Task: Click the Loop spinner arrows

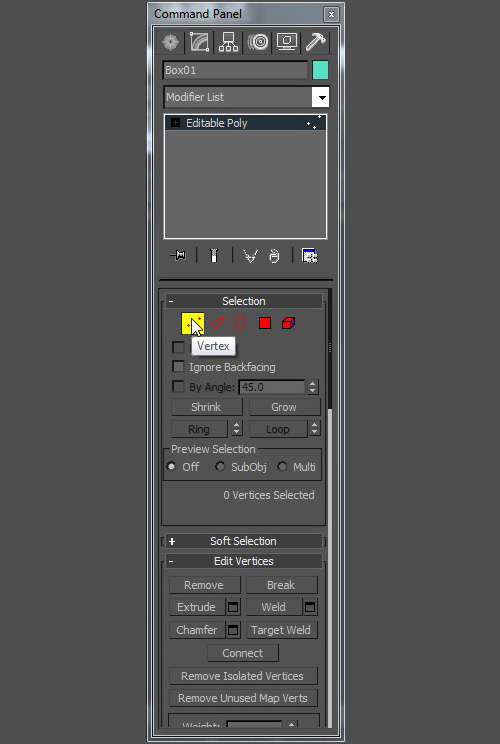Action: 315,429
